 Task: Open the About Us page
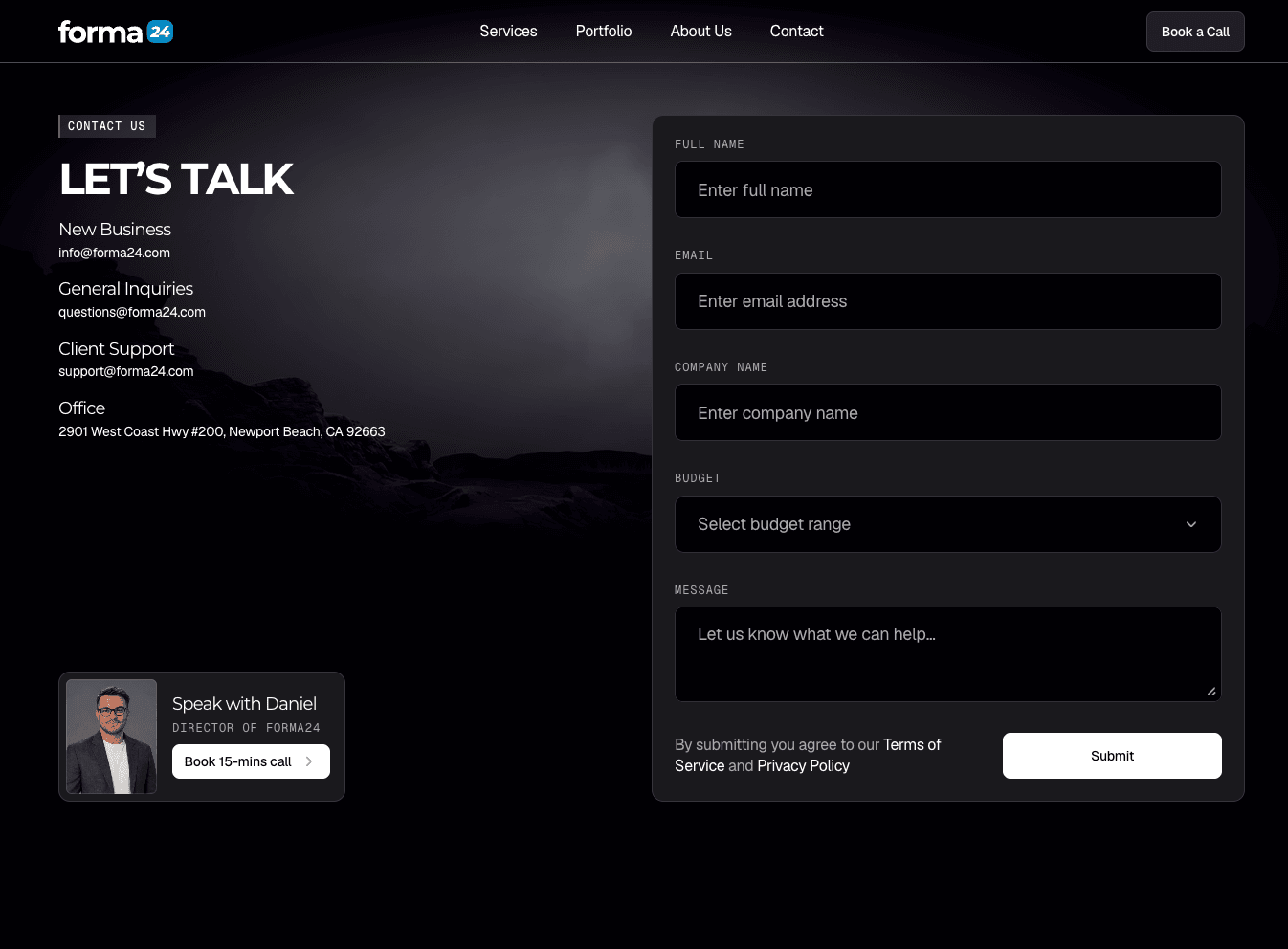(x=701, y=32)
